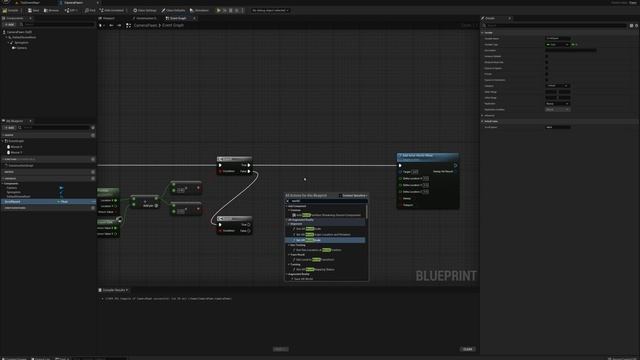Click Add in the My Blueprint panel

pos(9,128)
